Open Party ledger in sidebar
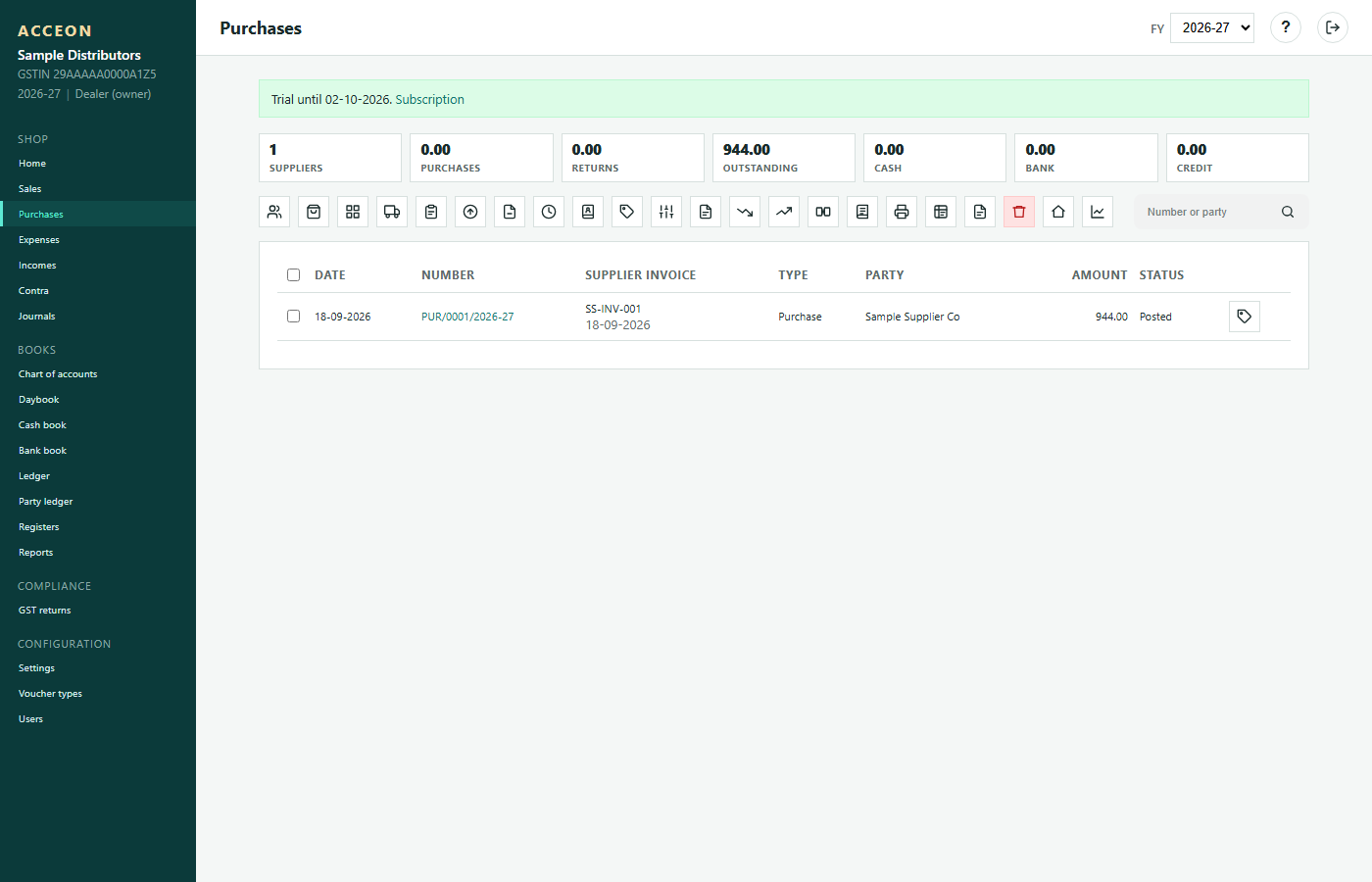This screenshot has height=882, width=1372. tap(98, 502)
